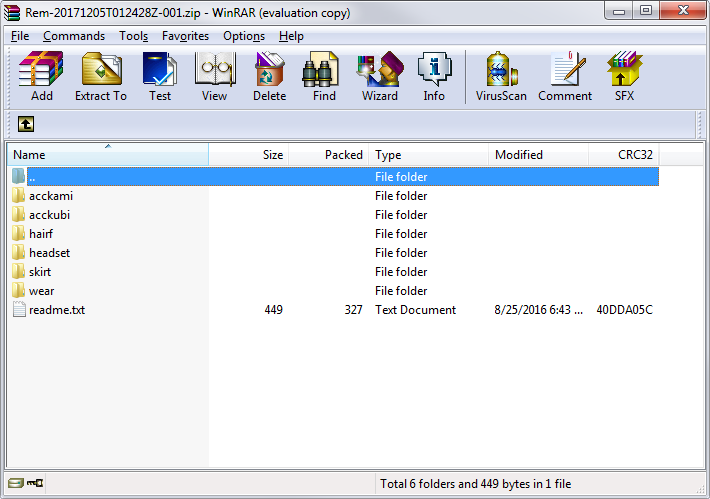Click the 327 packed value of readme.txt
This screenshot has width=710, height=499.
353,310
